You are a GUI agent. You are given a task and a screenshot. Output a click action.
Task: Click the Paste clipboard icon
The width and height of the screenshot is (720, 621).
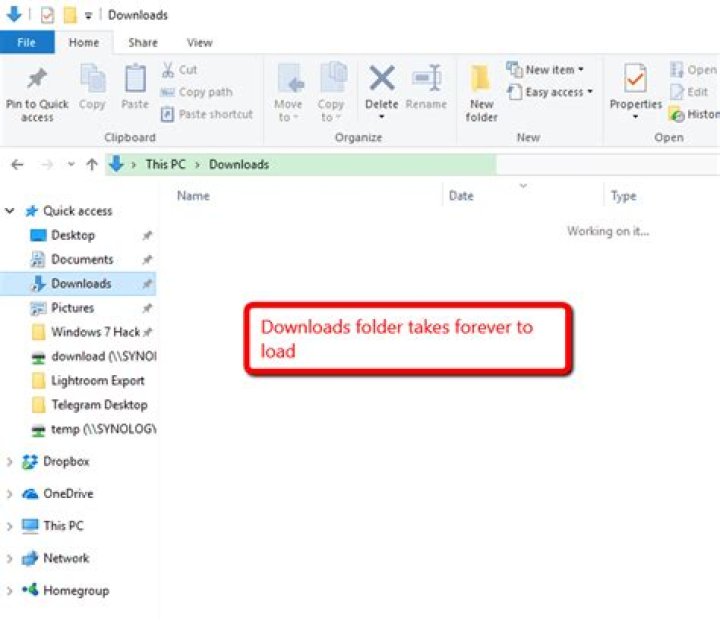[135, 78]
